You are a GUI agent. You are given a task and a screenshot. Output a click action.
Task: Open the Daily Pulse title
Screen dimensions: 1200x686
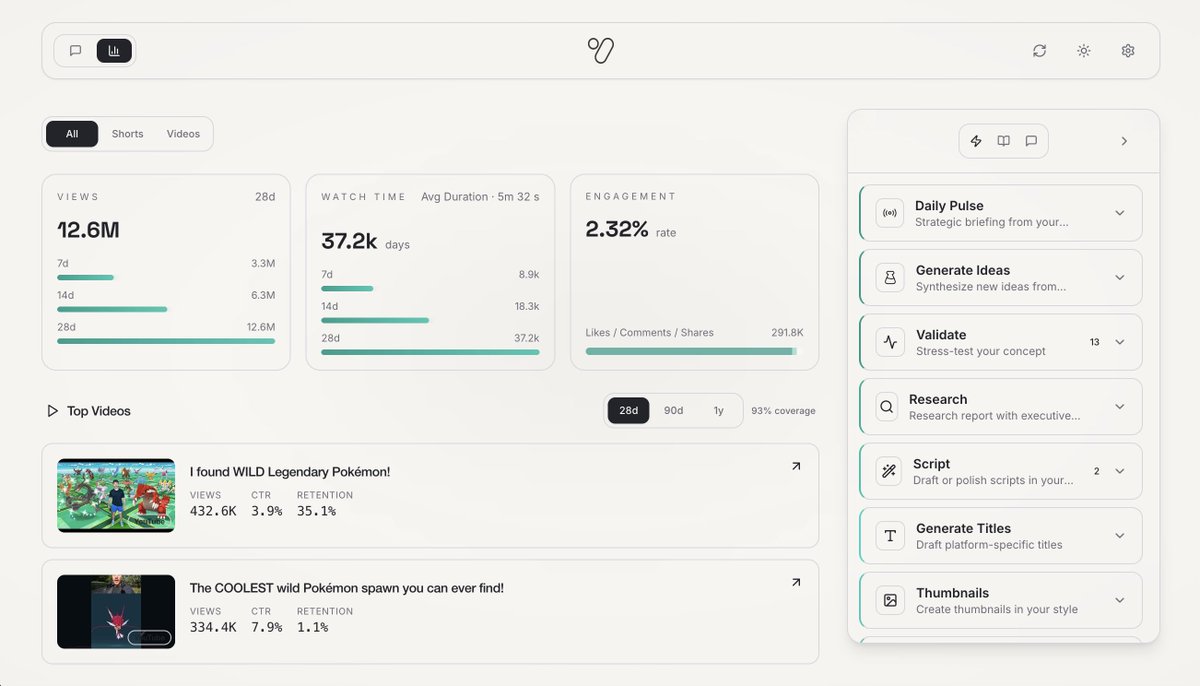click(949, 205)
